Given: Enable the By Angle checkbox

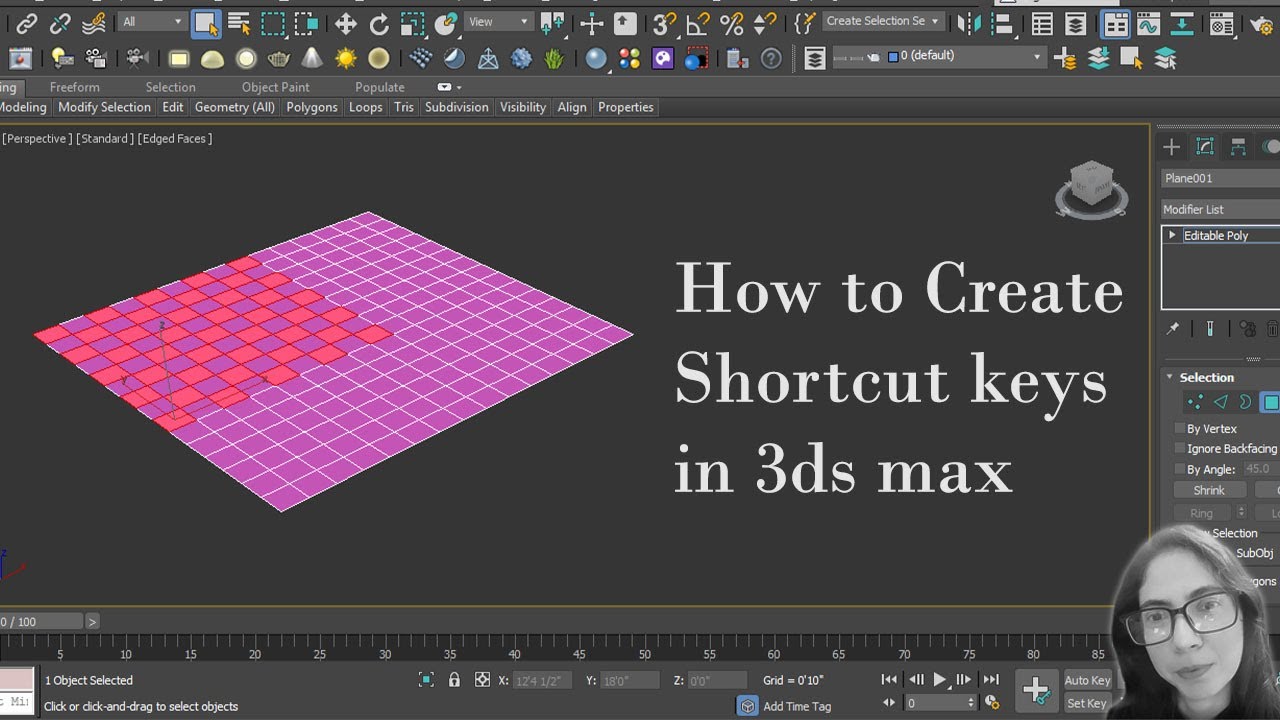Looking at the screenshot, I should [1179, 469].
